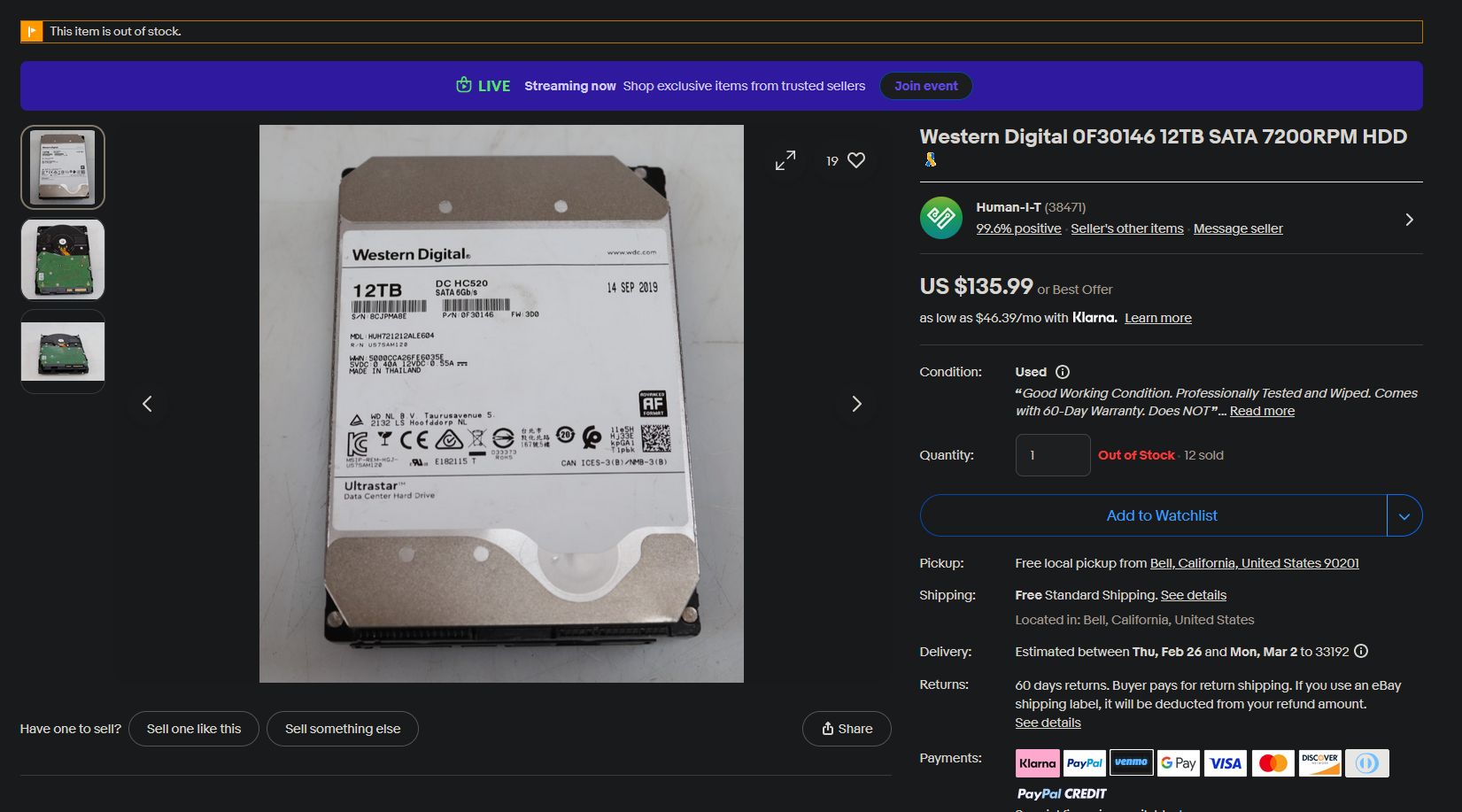
Task: Open Klarna Learn more link
Action: point(1158,318)
